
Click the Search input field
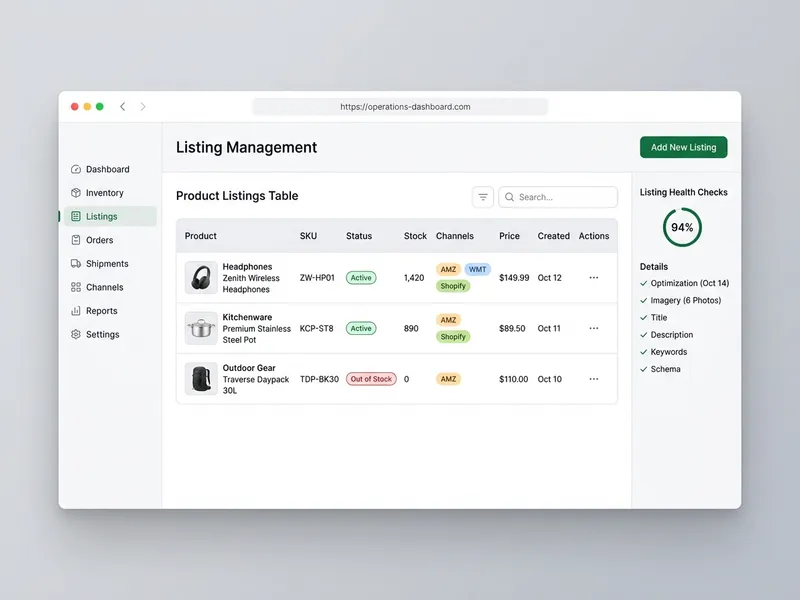point(558,197)
